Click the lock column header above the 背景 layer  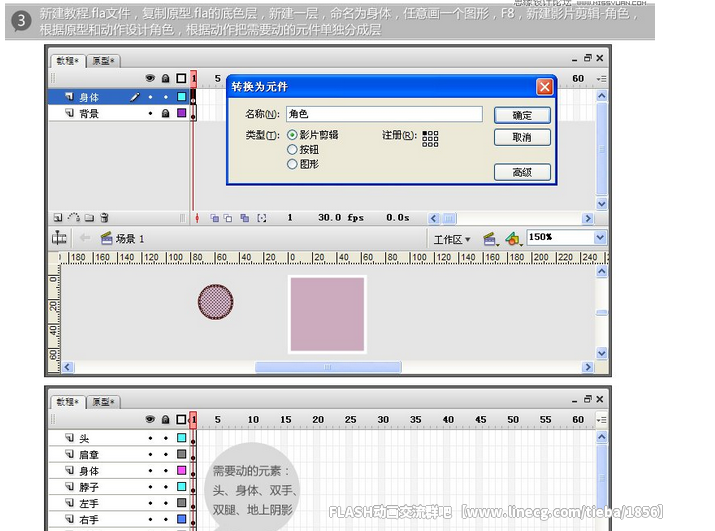[x=166, y=78]
